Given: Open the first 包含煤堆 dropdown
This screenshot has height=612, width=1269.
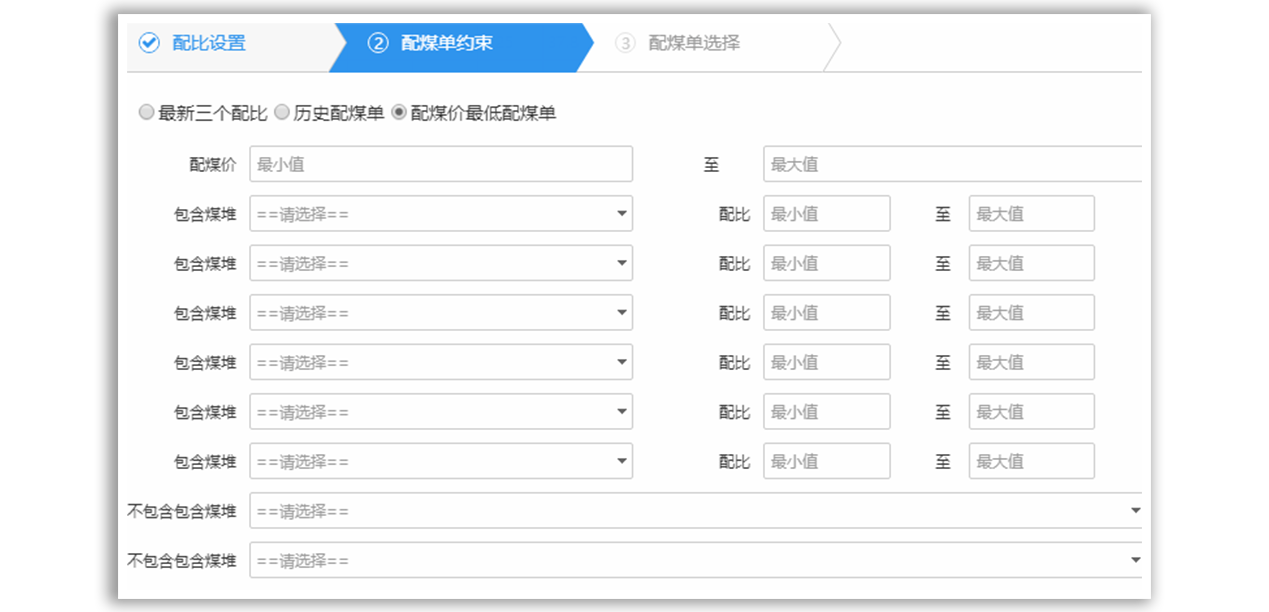Looking at the screenshot, I should pyautogui.click(x=440, y=214).
